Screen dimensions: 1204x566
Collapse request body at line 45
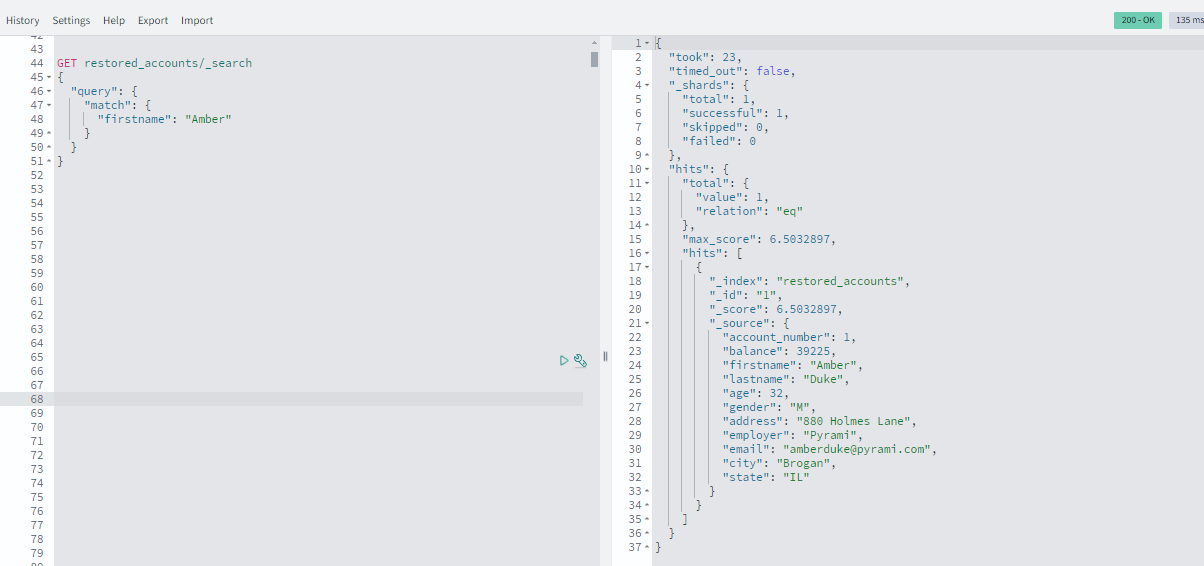tap(49, 77)
